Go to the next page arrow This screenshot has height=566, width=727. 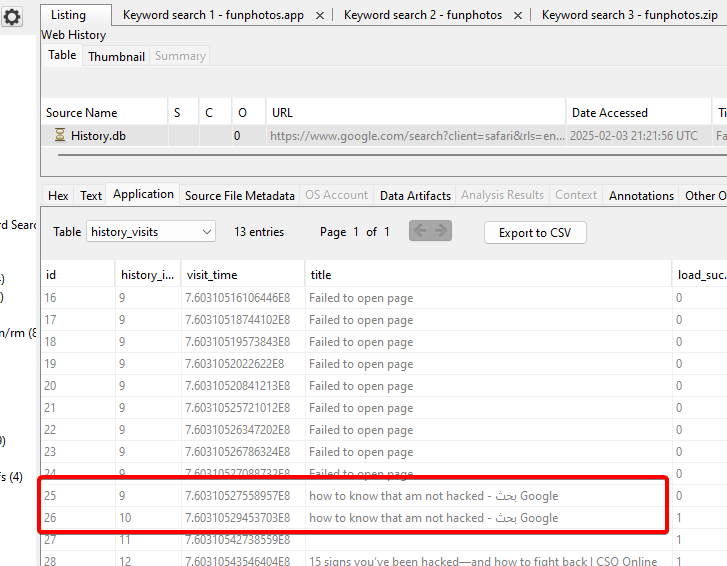440,232
